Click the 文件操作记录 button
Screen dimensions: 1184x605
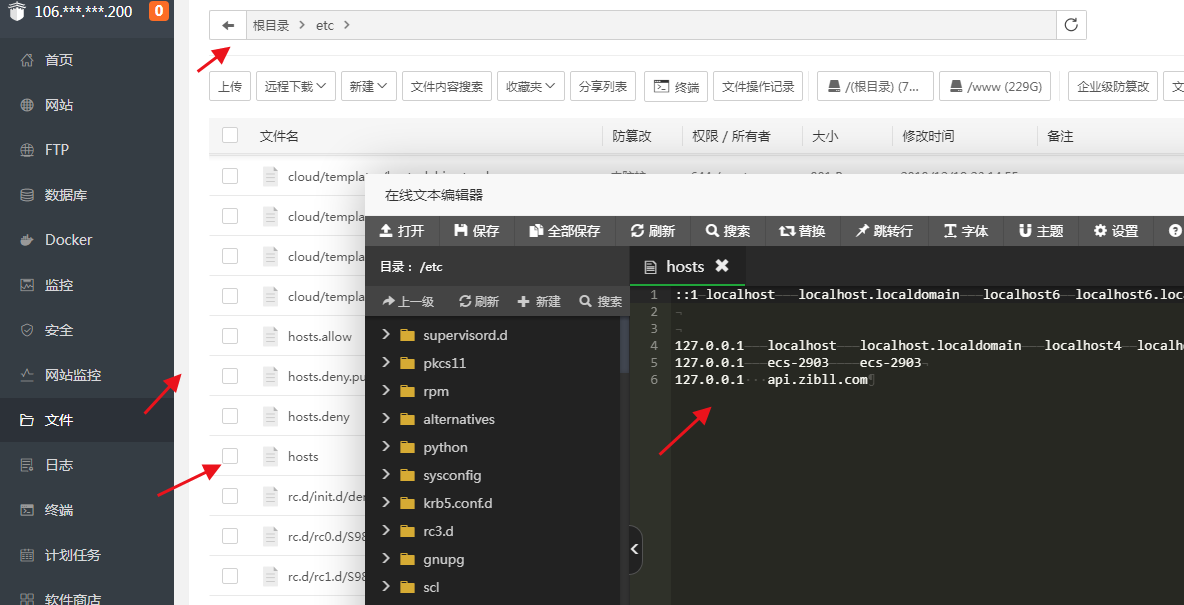pyautogui.click(x=758, y=87)
